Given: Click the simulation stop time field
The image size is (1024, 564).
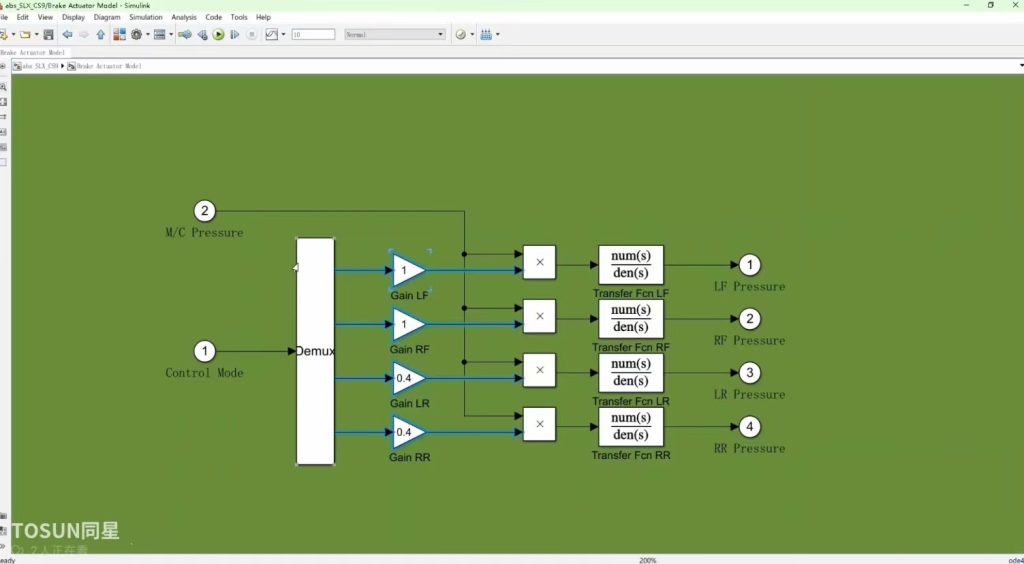Looking at the screenshot, I should [313, 34].
